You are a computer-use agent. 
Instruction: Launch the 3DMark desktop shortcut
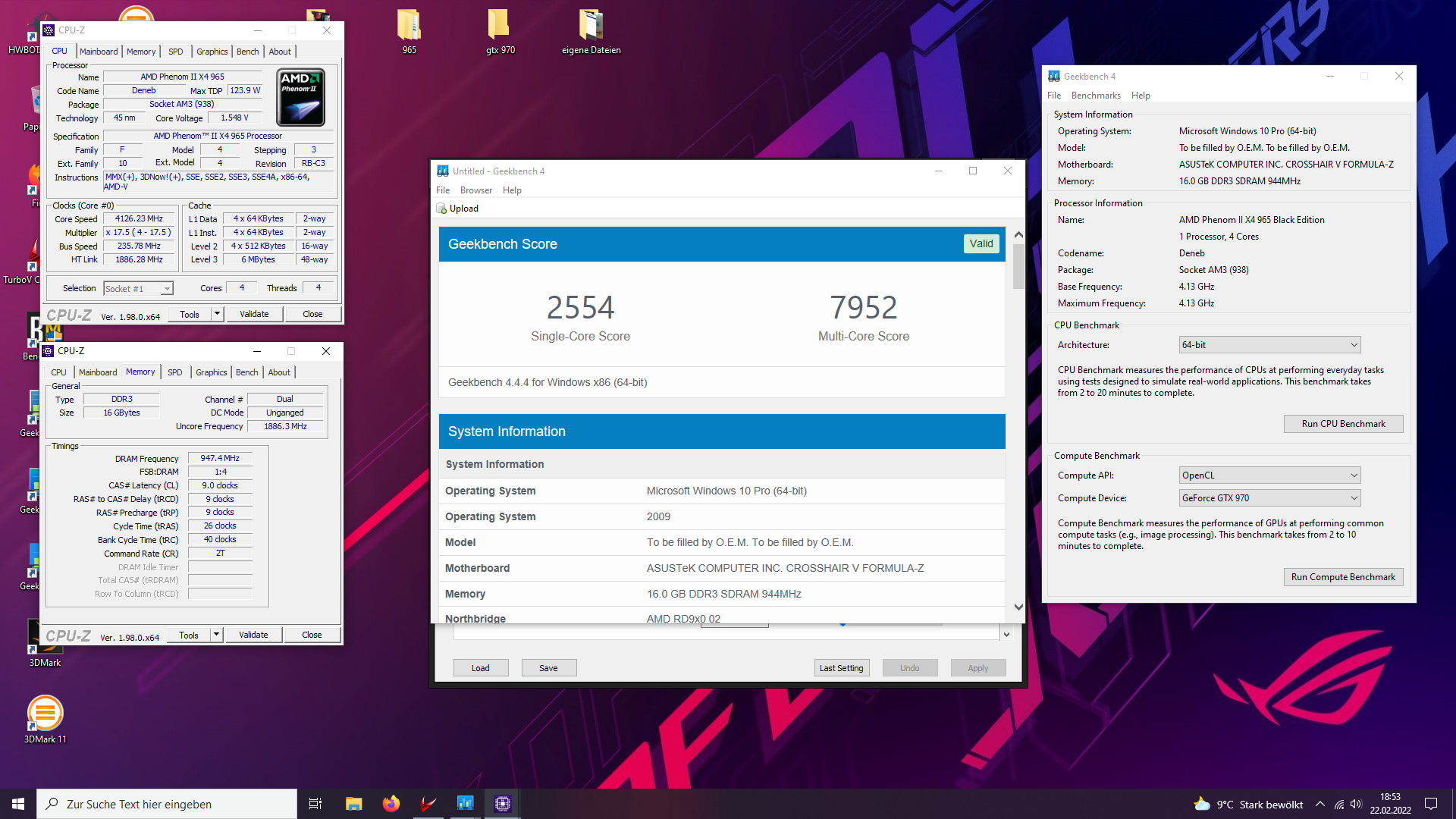click(45, 643)
